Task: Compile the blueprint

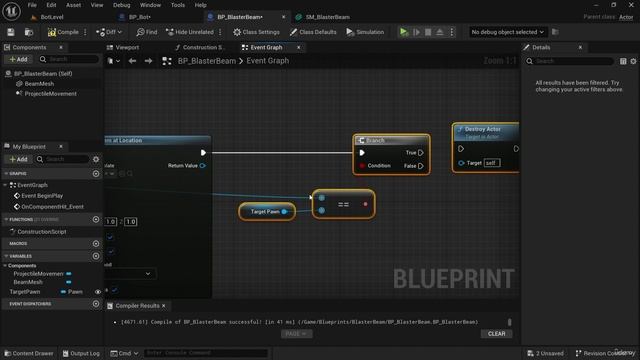Action: [63, 32]
